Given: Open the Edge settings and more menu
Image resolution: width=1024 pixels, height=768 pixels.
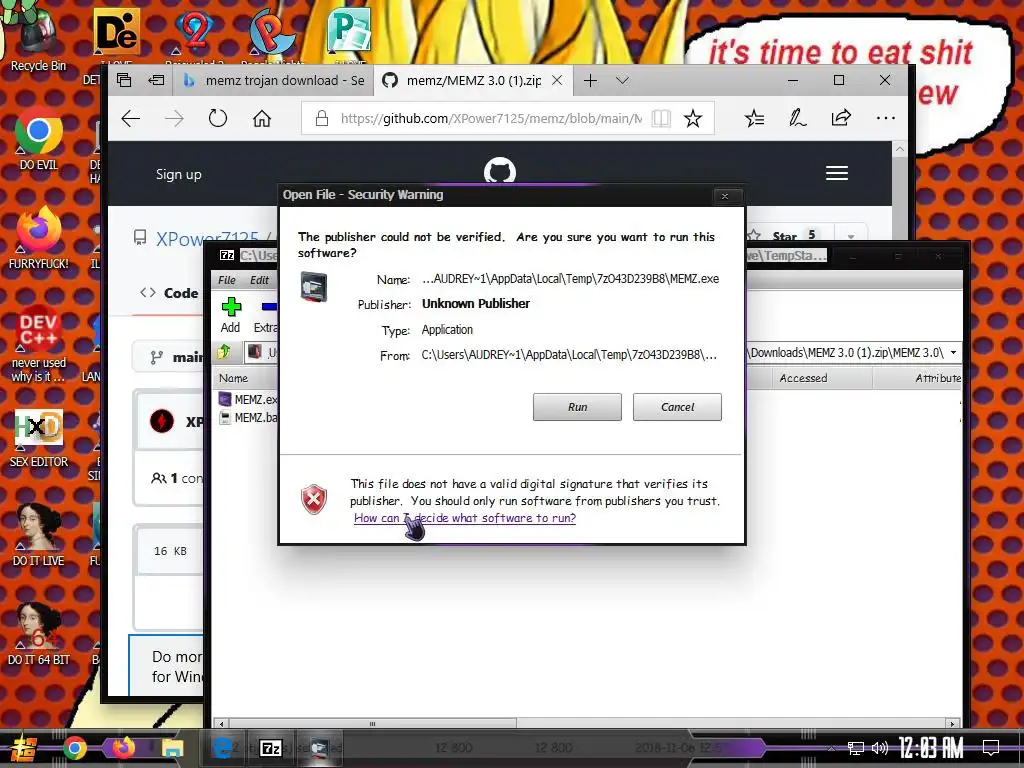Looking at the screenshot, I should [886, 118].
